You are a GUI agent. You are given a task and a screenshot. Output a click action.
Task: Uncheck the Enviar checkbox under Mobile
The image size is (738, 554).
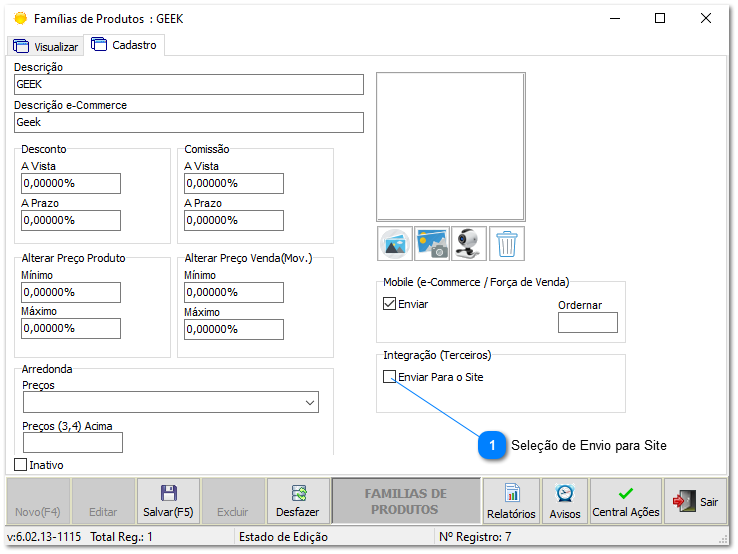pyautogui.click(x=390, y=304)
